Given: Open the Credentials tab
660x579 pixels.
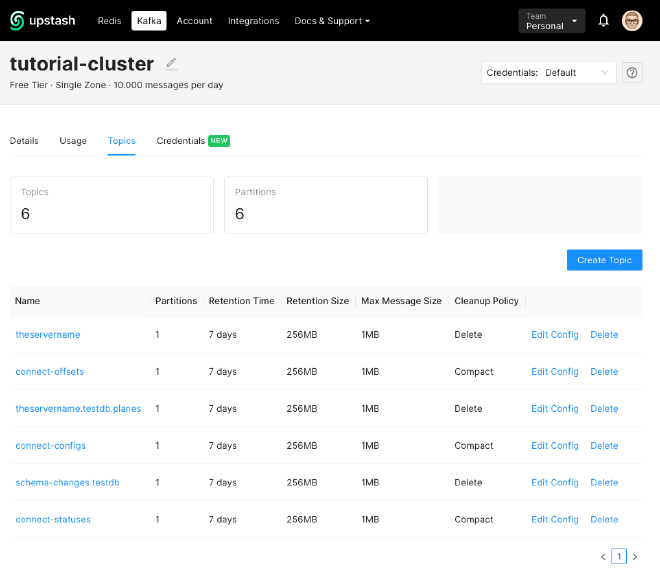Looking at the screenshot, I should [181, 141].
